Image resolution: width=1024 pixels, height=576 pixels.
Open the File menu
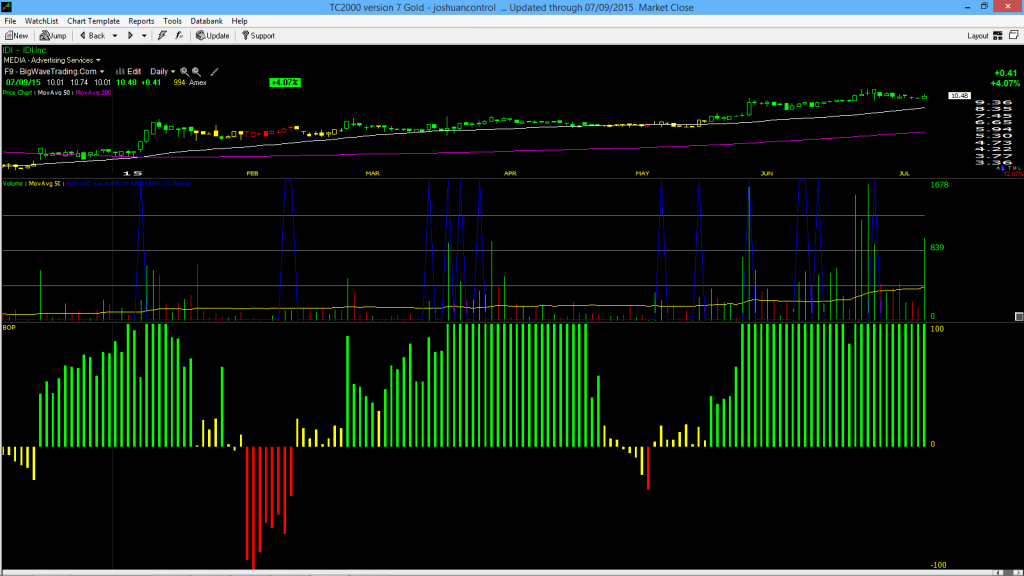point(10,21)
